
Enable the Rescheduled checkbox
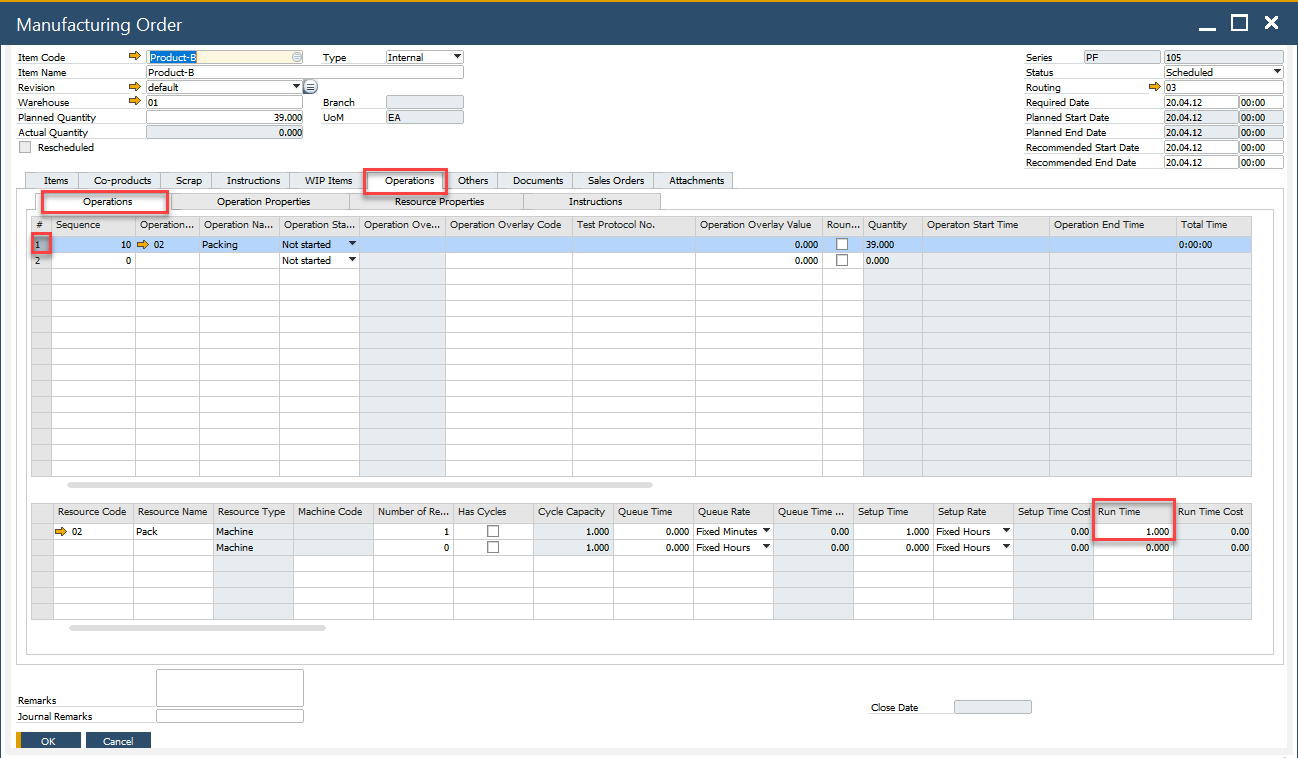click(25, 147)
